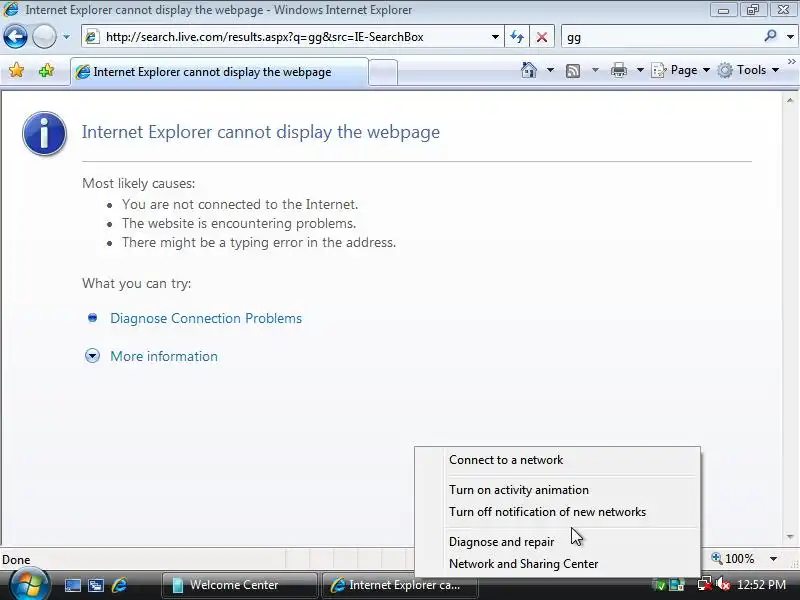This screenshot has height=600, width=800.
Task: Expand the address bar history dropdown
Action: [495, 37]
